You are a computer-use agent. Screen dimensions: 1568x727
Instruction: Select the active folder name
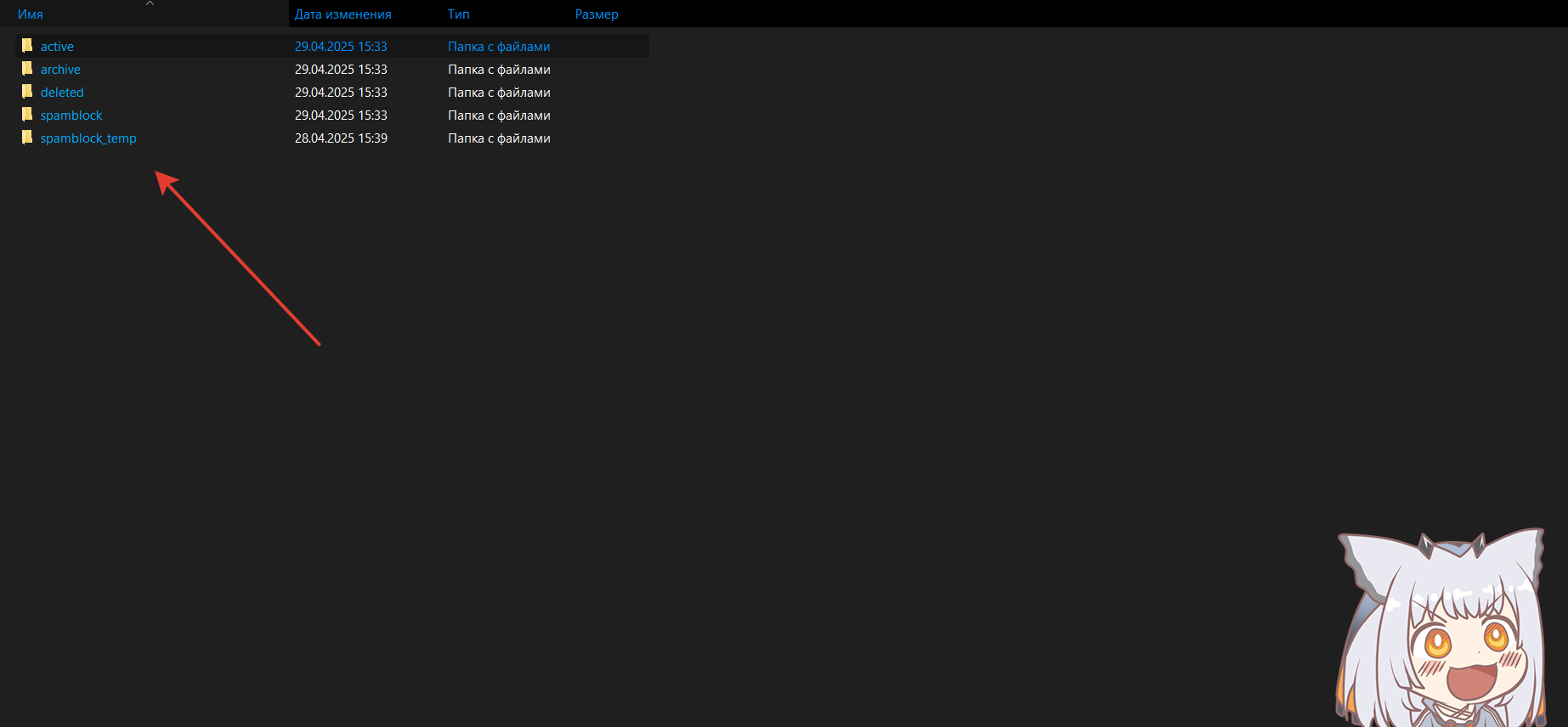pyautogui.click(x=57, y=47)
